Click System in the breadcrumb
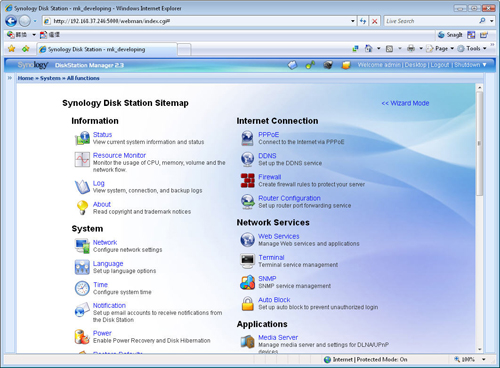The image size is (500, 368). point(50,78)
